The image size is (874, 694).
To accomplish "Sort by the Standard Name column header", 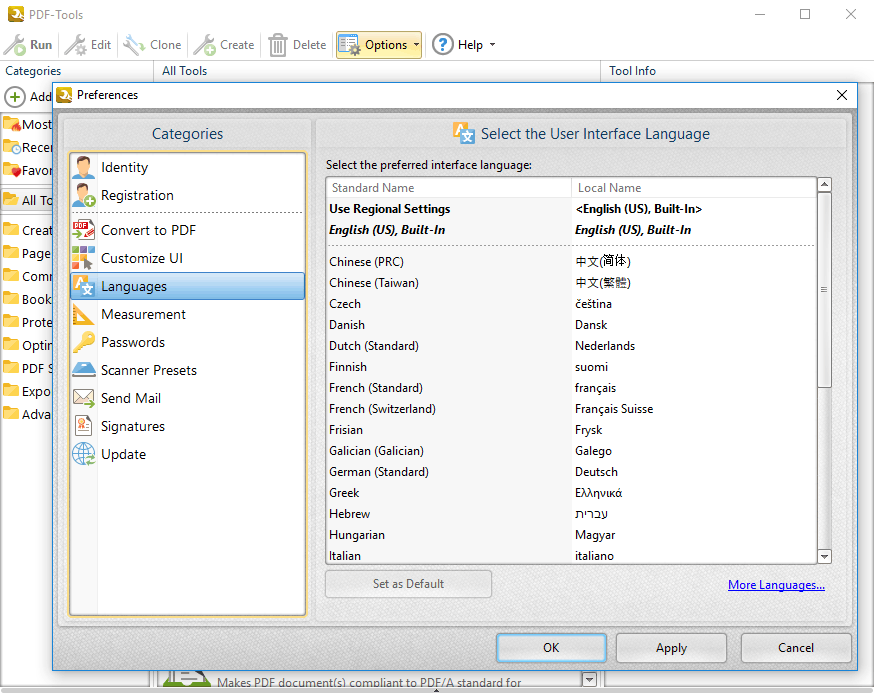I will coord(448,188).
